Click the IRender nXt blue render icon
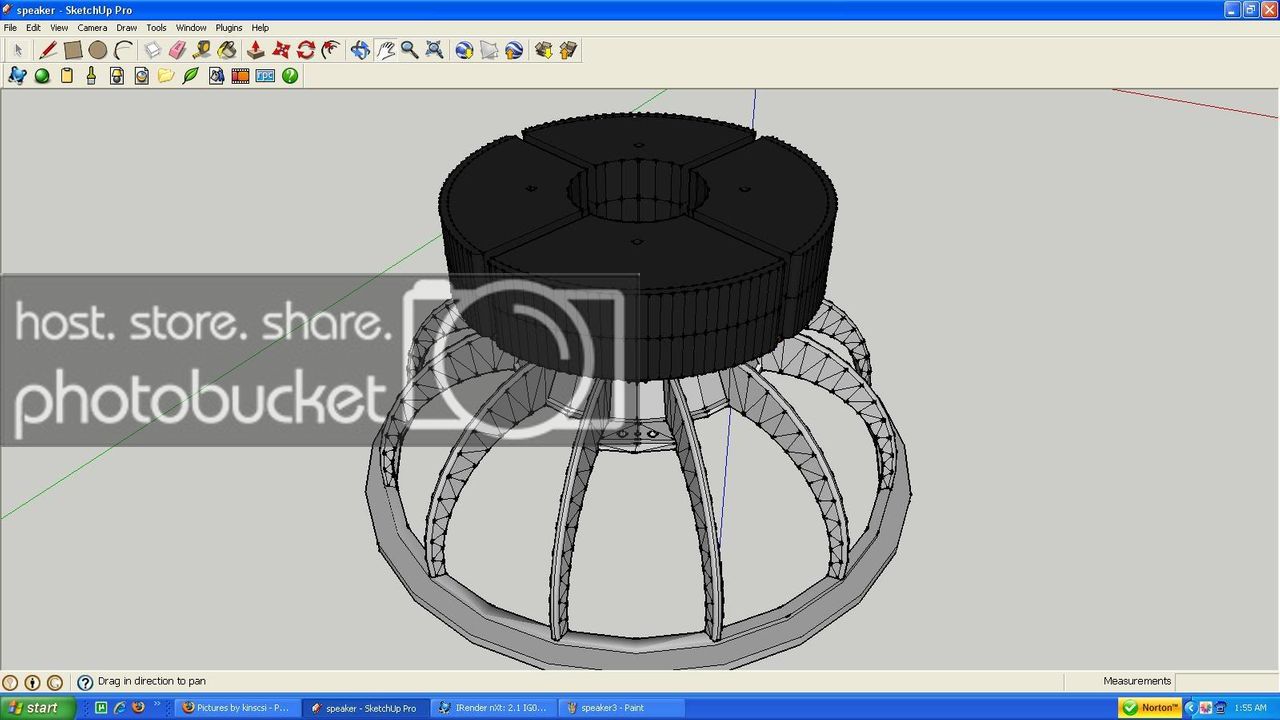The height and width of the screenshot is (720, 1280). pyautogui.click(x=17, y=75)
